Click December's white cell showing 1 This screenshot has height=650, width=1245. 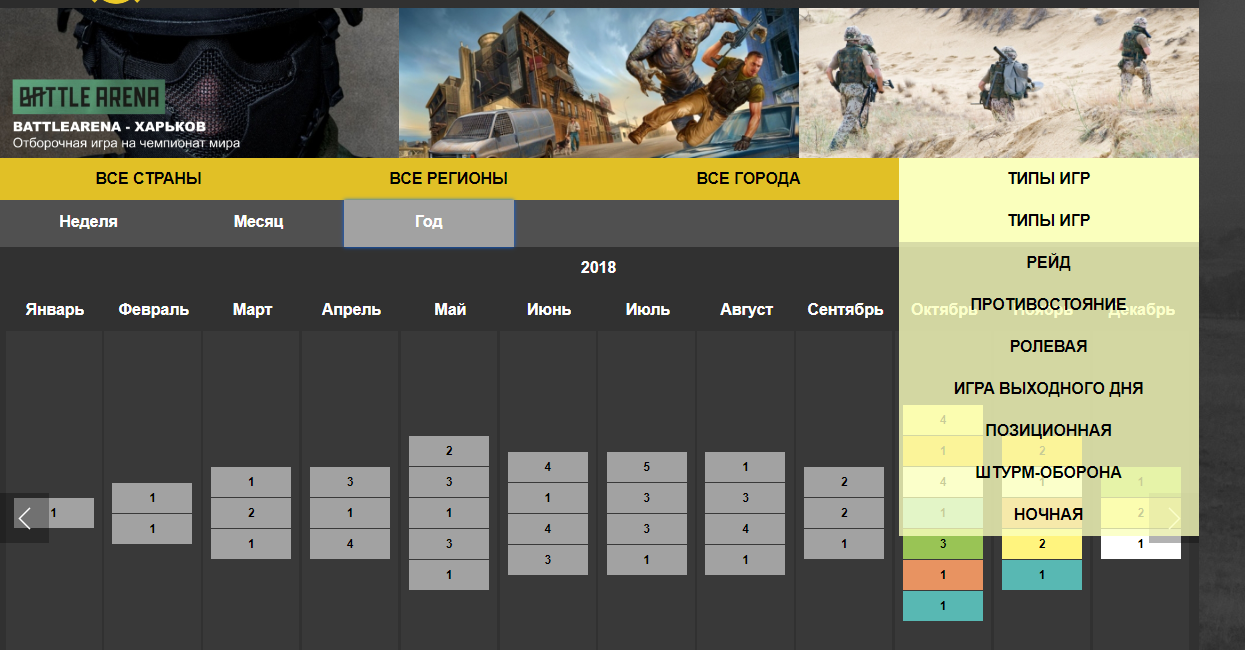pos(1141,544)
